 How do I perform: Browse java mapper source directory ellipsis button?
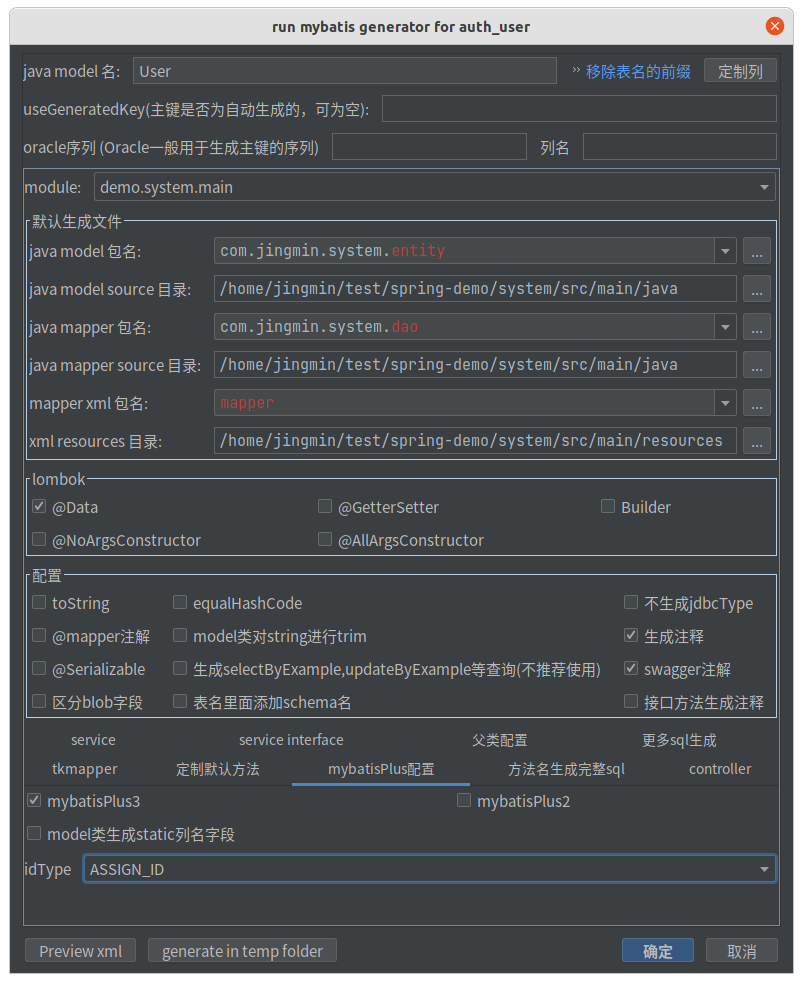[757, 365]
